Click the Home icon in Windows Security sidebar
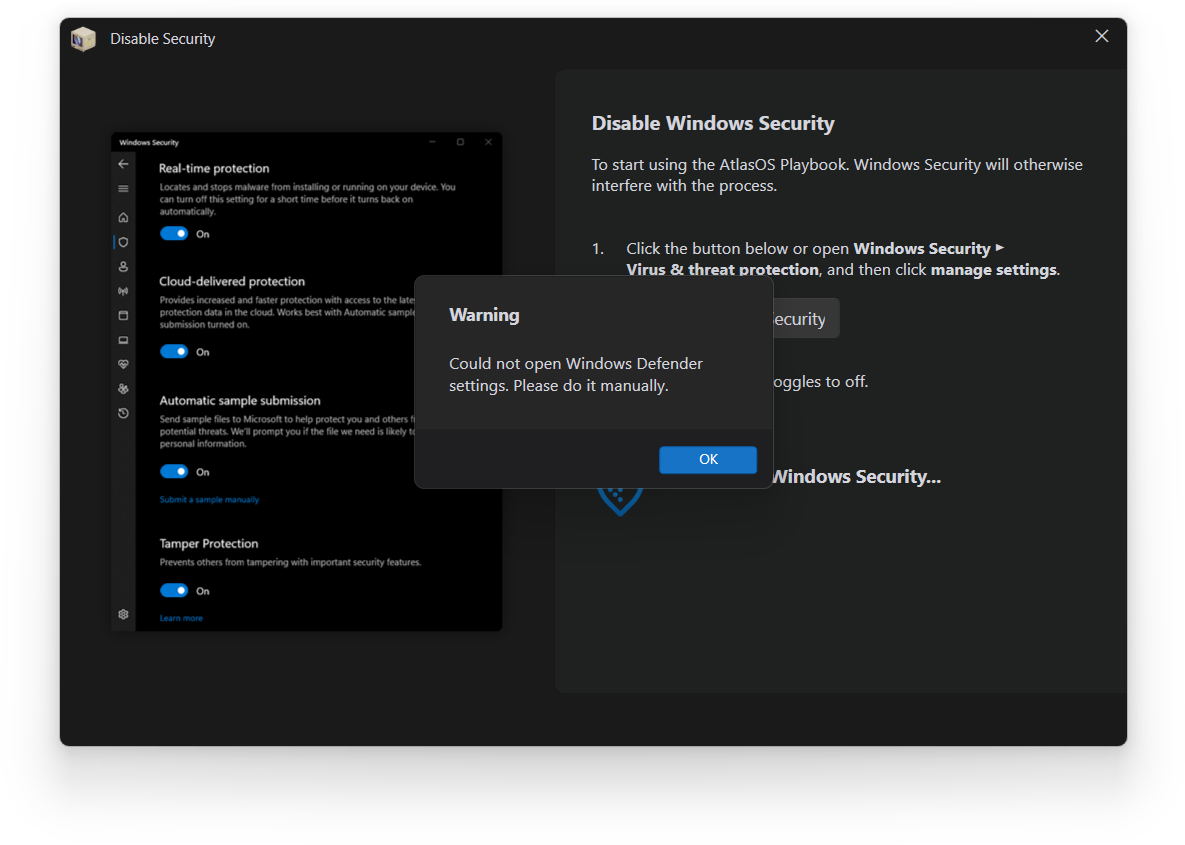Viewport: 1185px width, 845px height. [122, 217]
